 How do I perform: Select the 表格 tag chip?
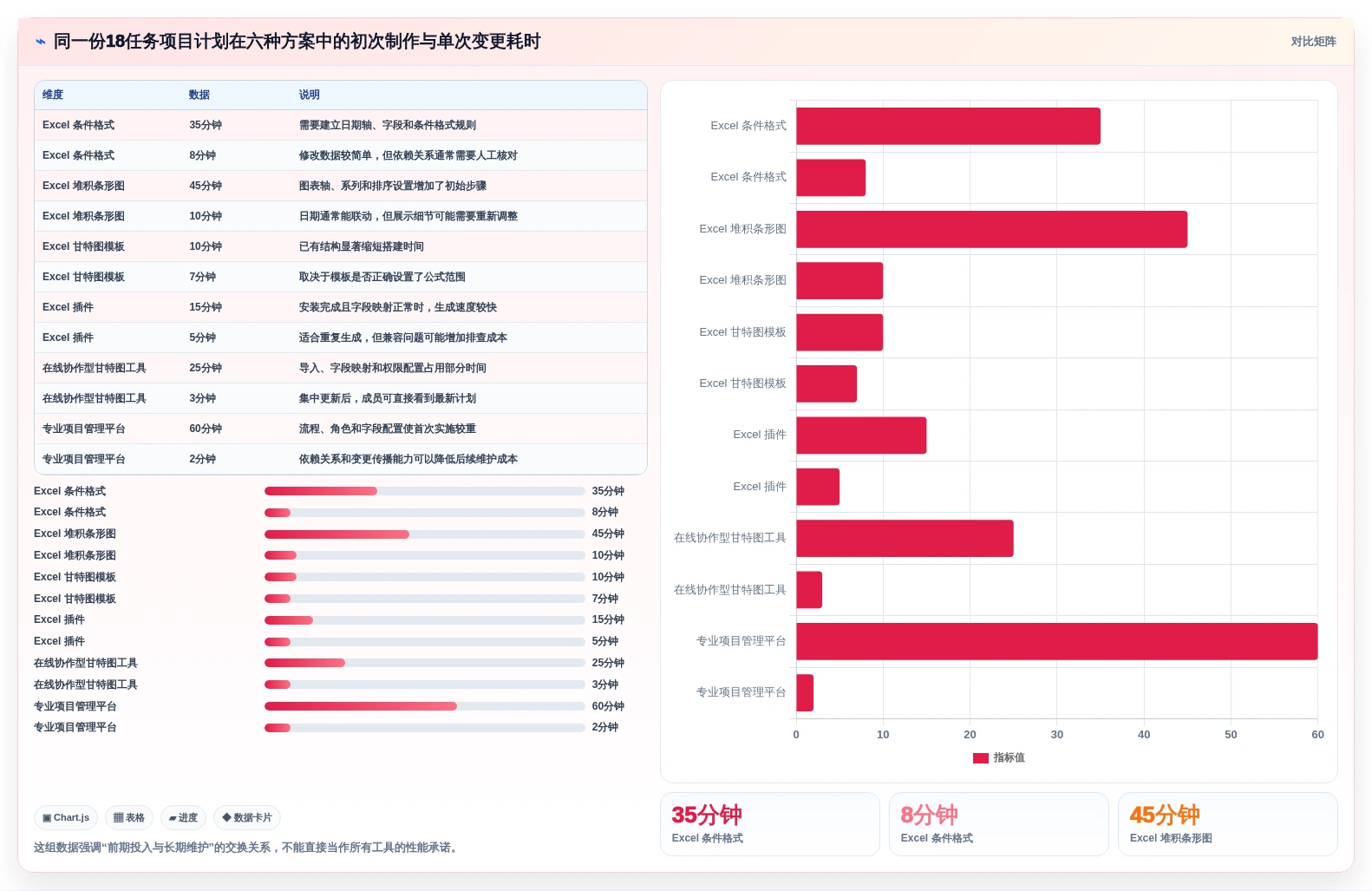point(129,817)
